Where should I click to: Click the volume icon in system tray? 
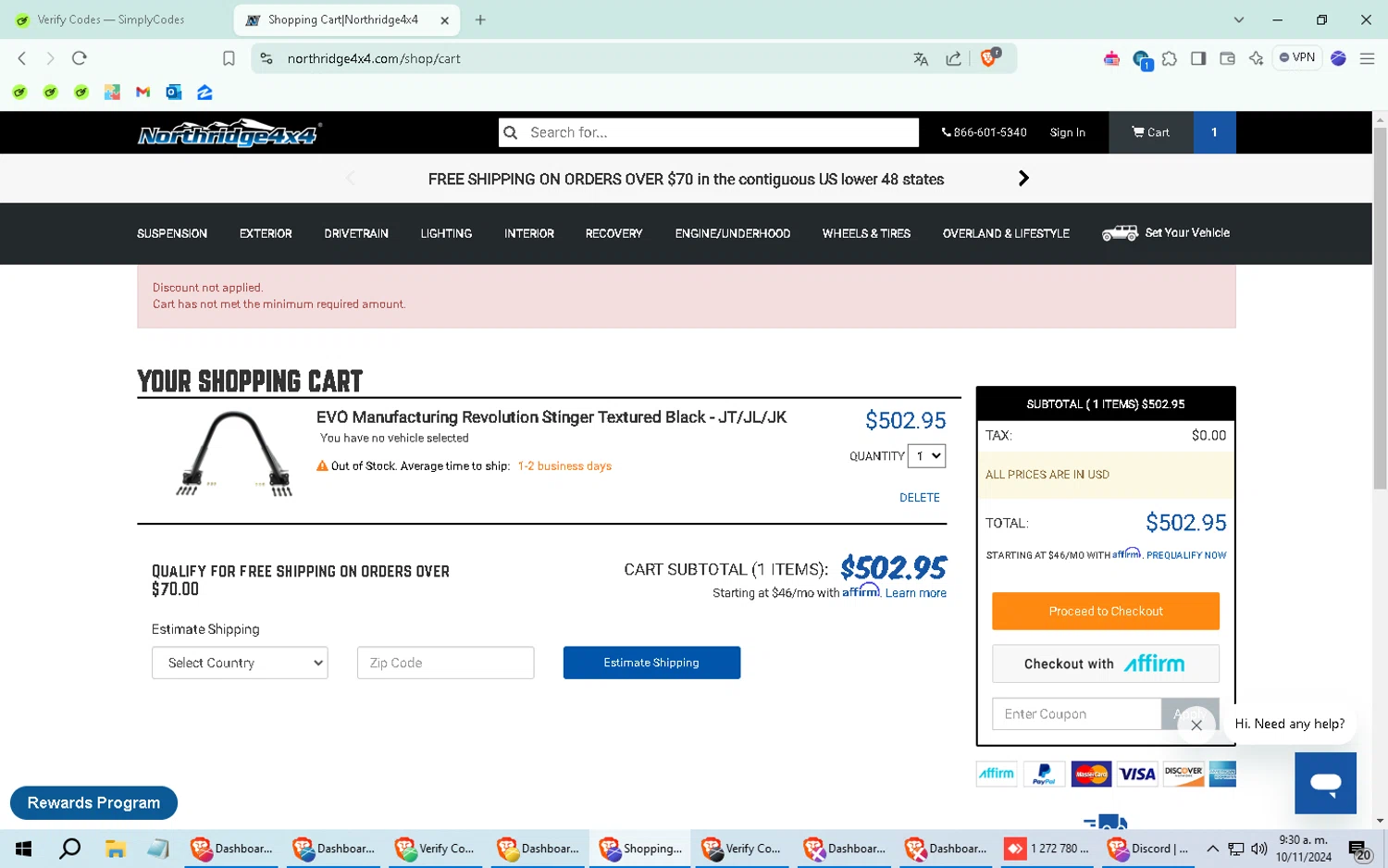(x=1258, y=849)
